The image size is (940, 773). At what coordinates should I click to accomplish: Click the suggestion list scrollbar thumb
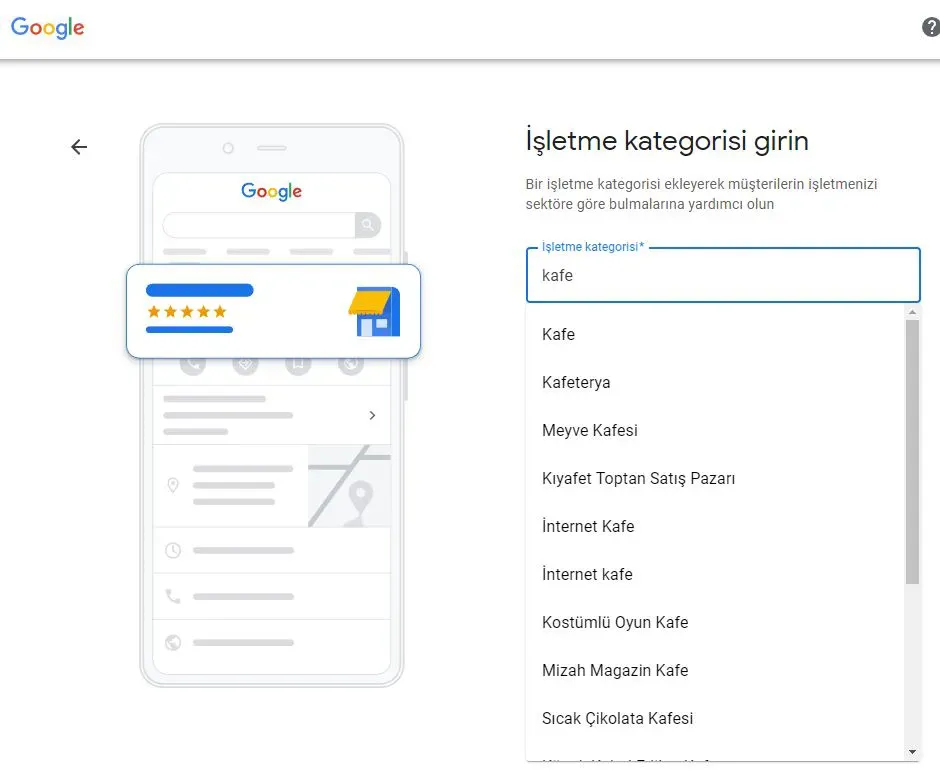click(x=912, y=452)
